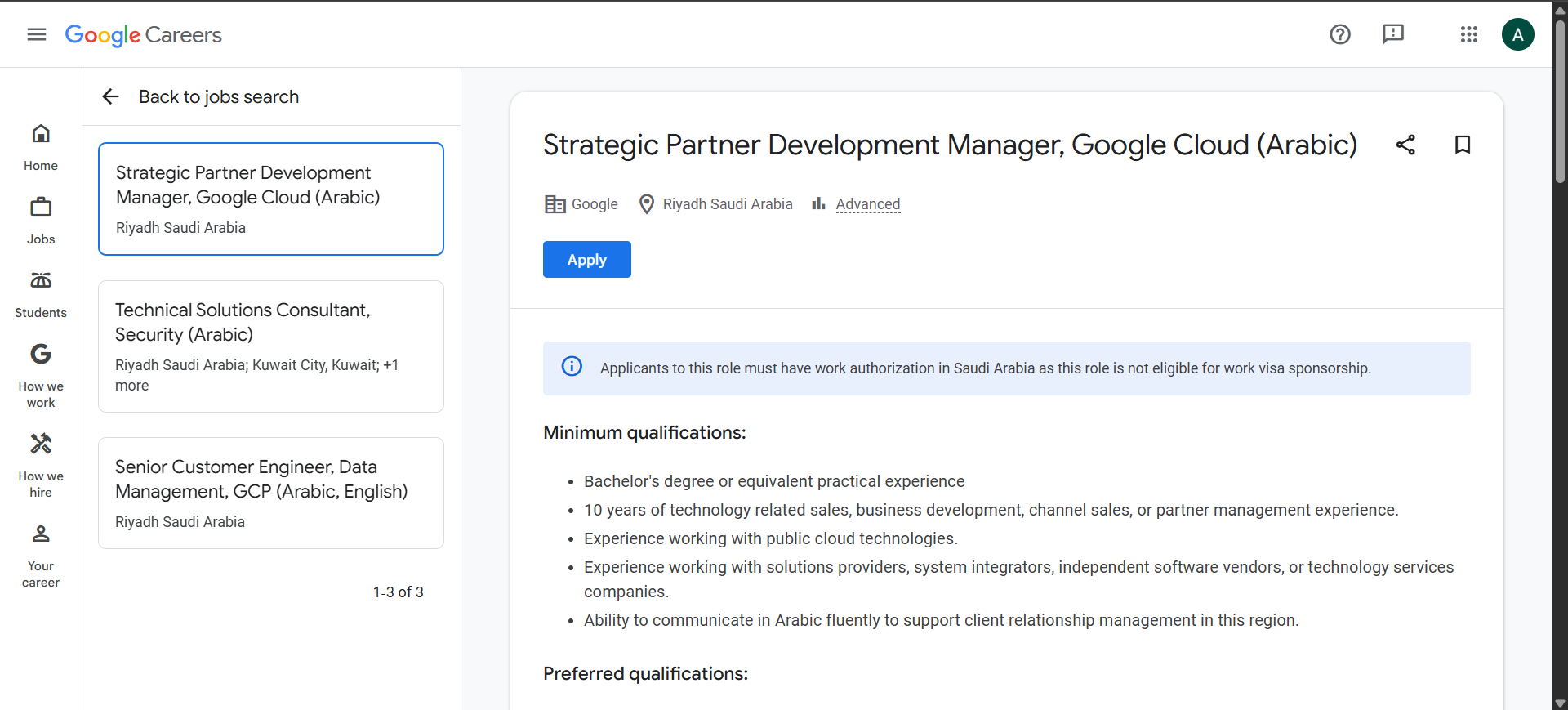Open the Help question mark icon

click(x=1340, y=34)
